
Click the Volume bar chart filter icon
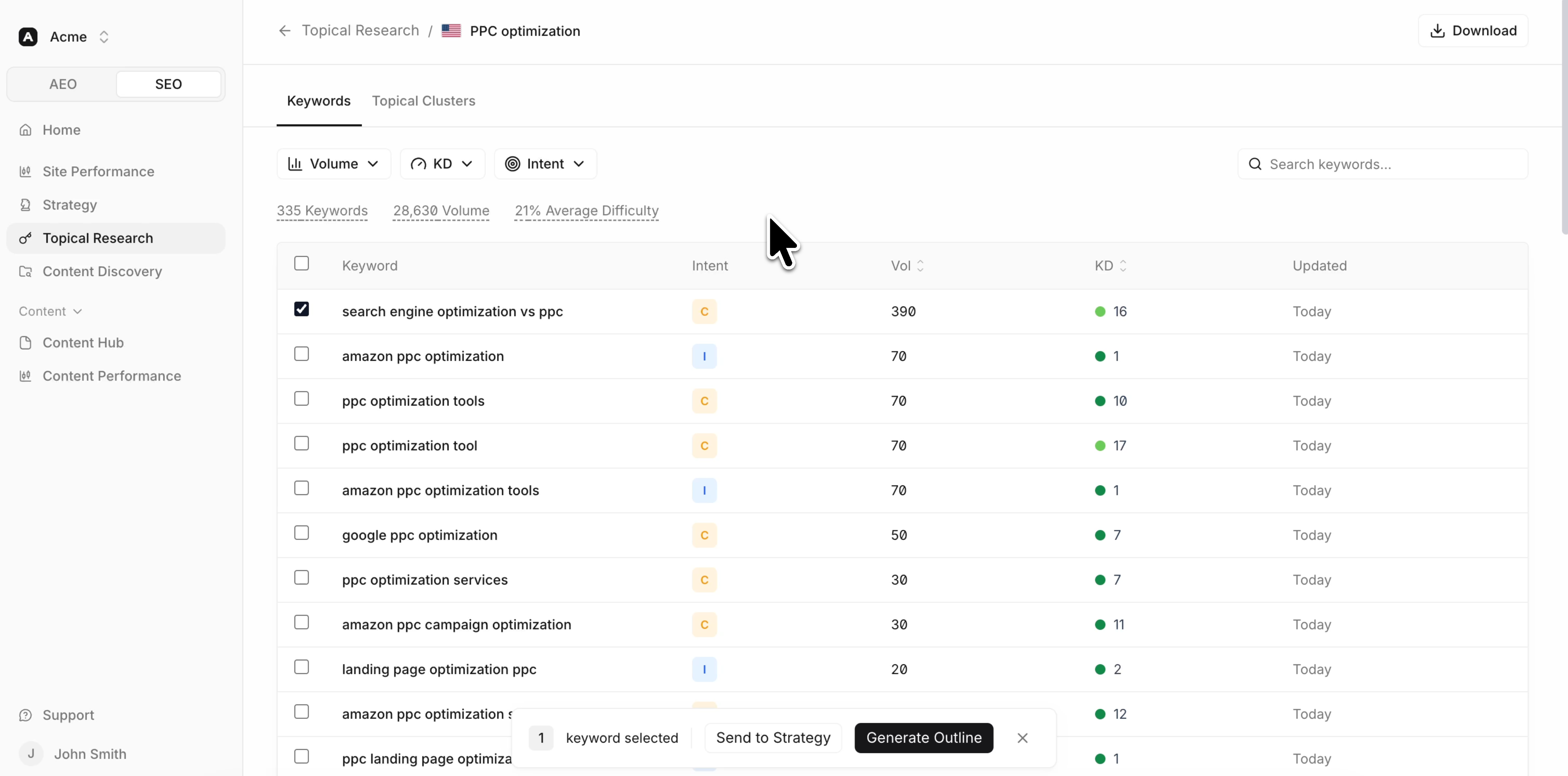coord(295,164)
